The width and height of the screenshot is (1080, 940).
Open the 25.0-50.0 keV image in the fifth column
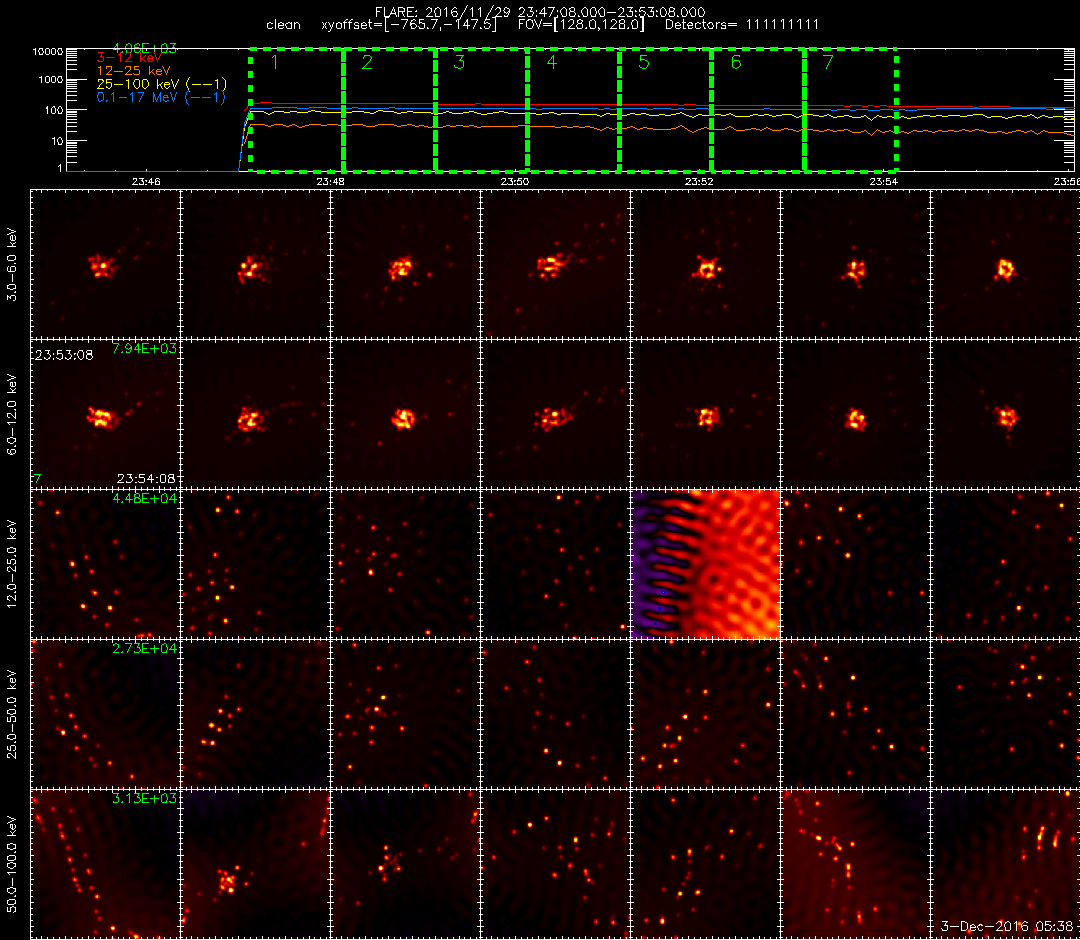[705, 714]
